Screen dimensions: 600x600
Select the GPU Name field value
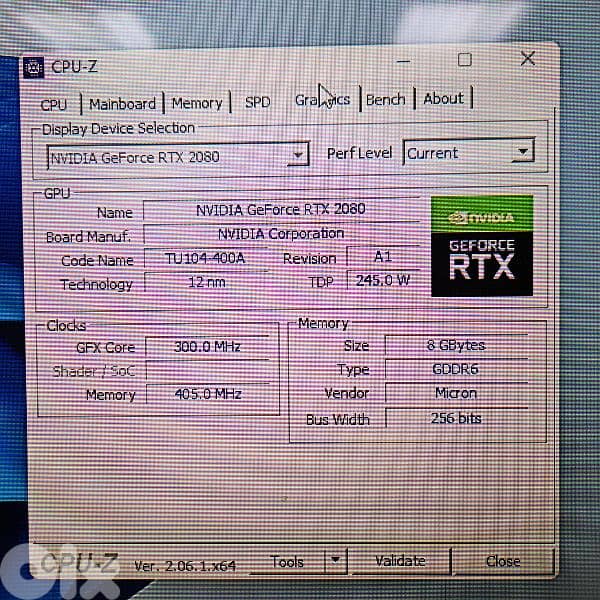tap(281, 210)
